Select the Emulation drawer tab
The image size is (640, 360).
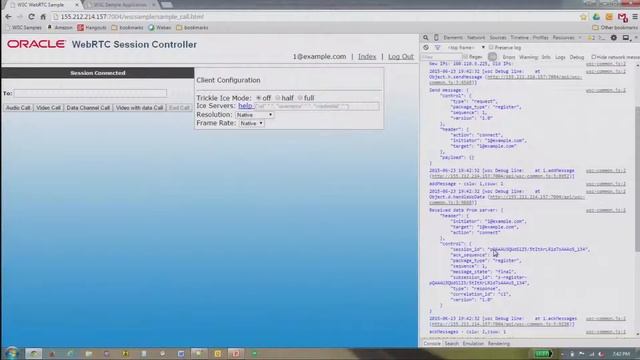coord(473,344)
